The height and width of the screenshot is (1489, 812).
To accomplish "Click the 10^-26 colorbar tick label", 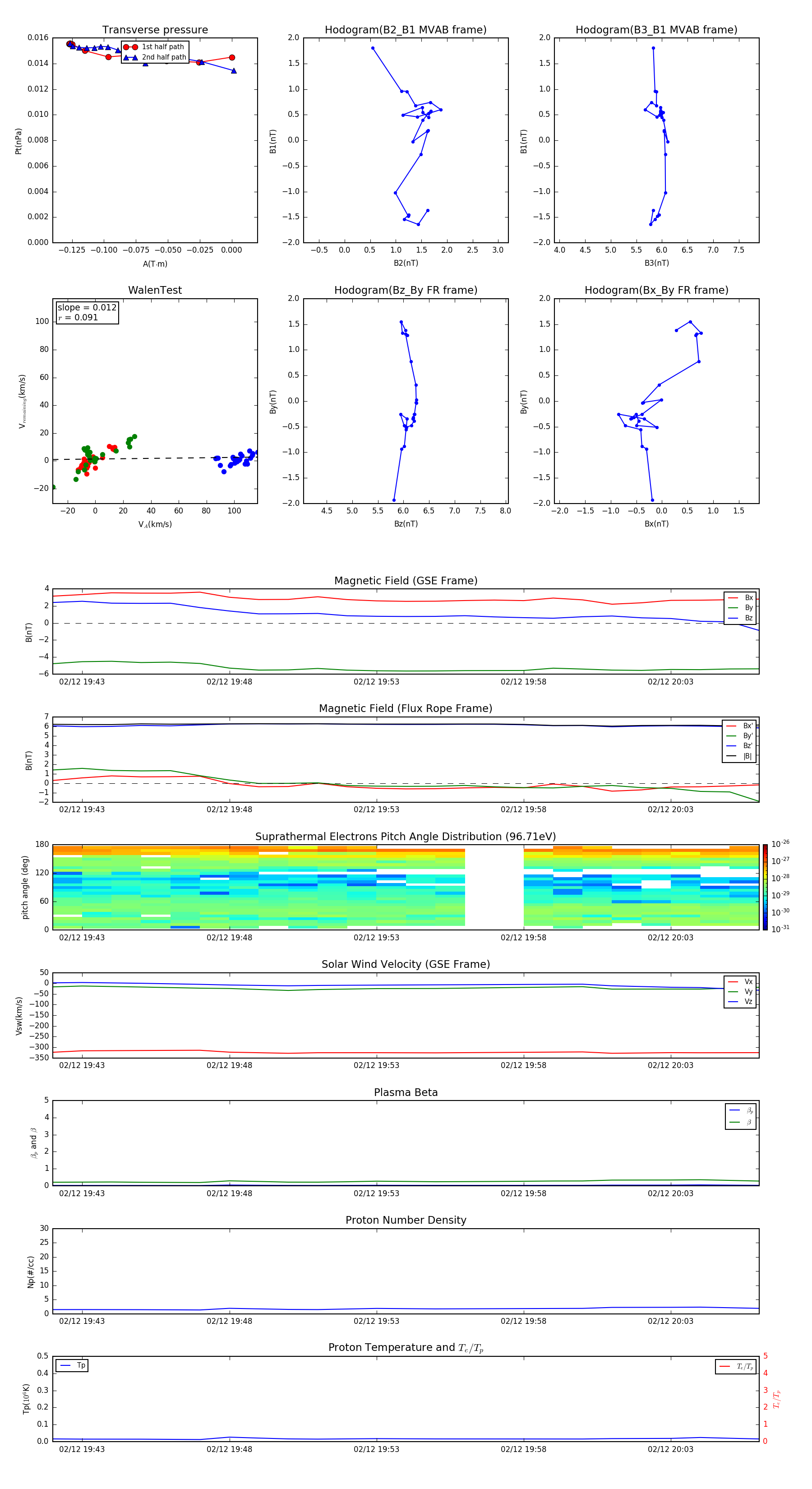I will [x=780, y=845].
